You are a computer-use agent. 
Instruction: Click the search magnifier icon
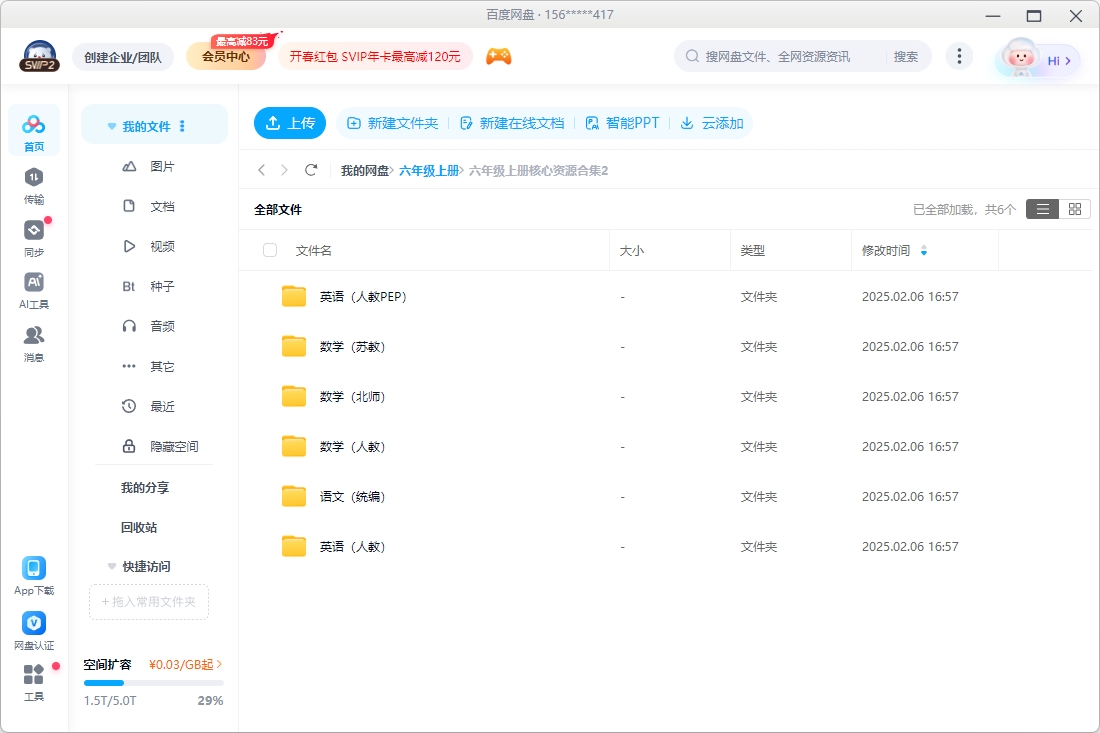[x=692, y=56]
